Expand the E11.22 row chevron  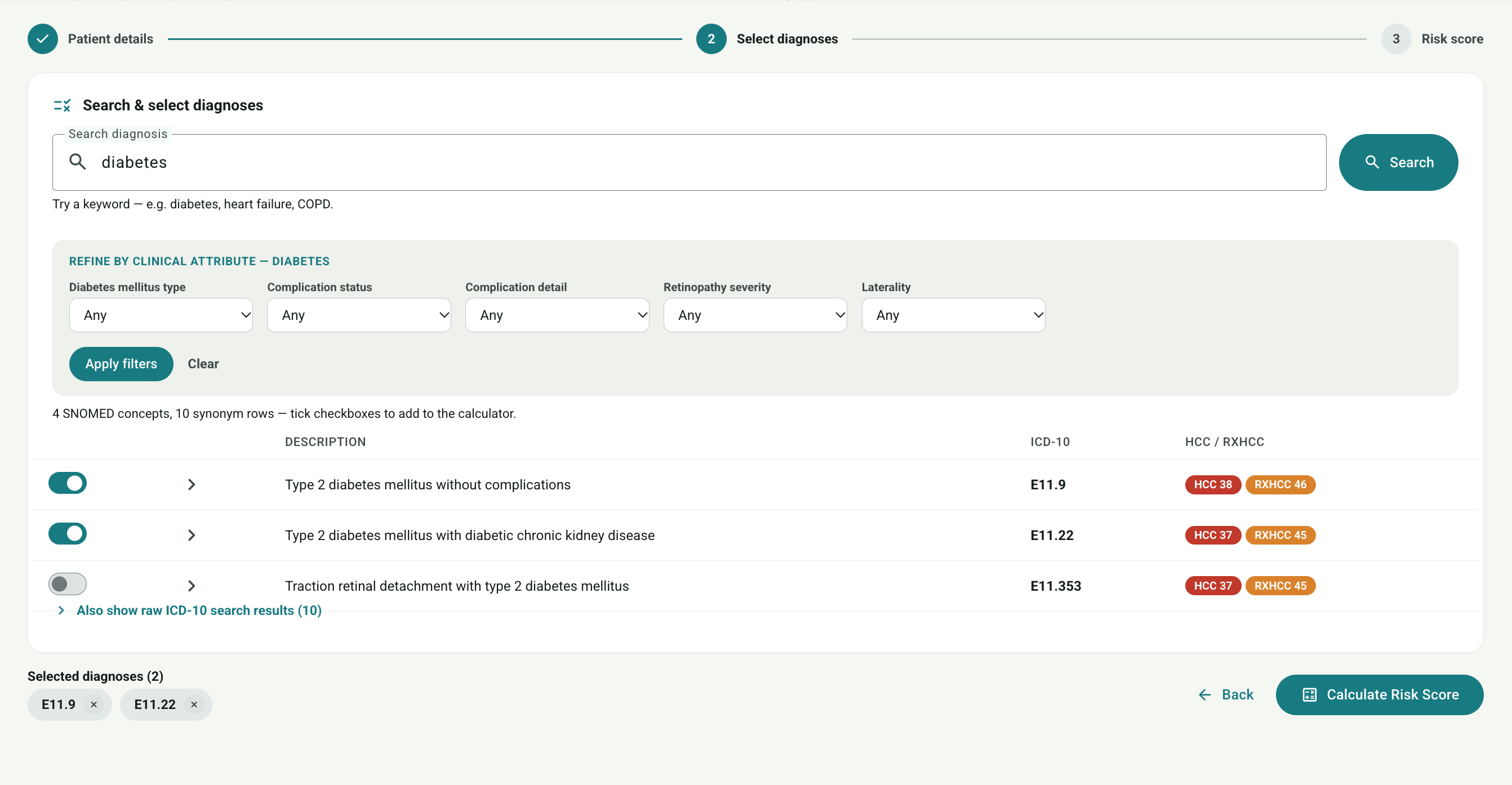coord(192,534)
